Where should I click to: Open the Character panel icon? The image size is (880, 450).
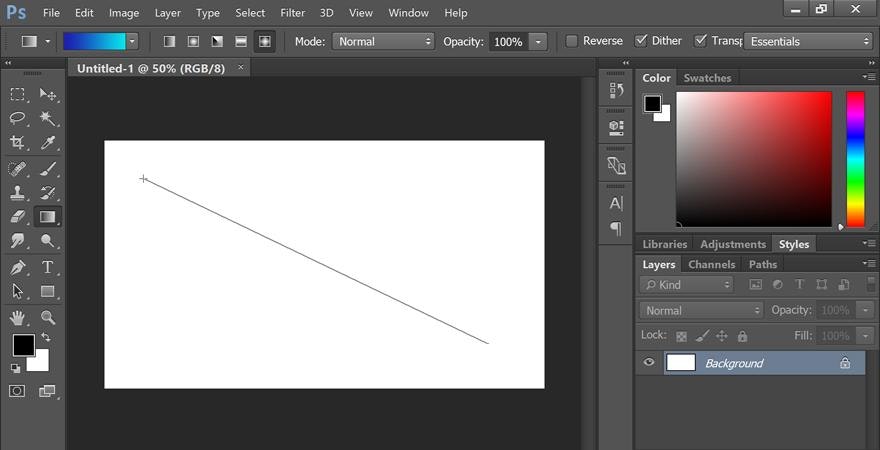click(x=616, y=203)
